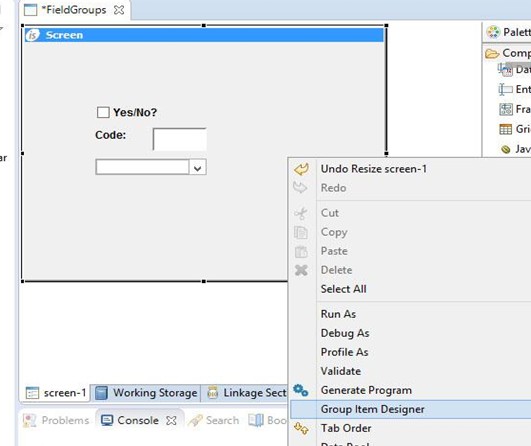
Task: Select the Screen title bar
Action: pos(204,35)
